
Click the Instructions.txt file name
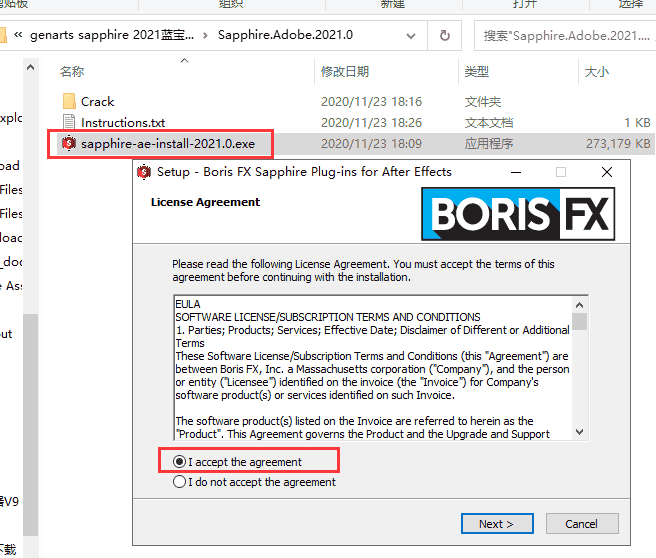[x=123, y=123]
